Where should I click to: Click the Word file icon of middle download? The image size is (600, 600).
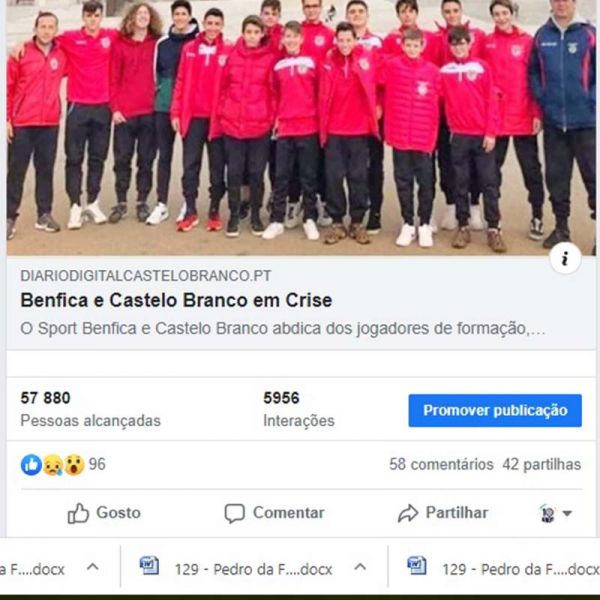tap(149, 566)
